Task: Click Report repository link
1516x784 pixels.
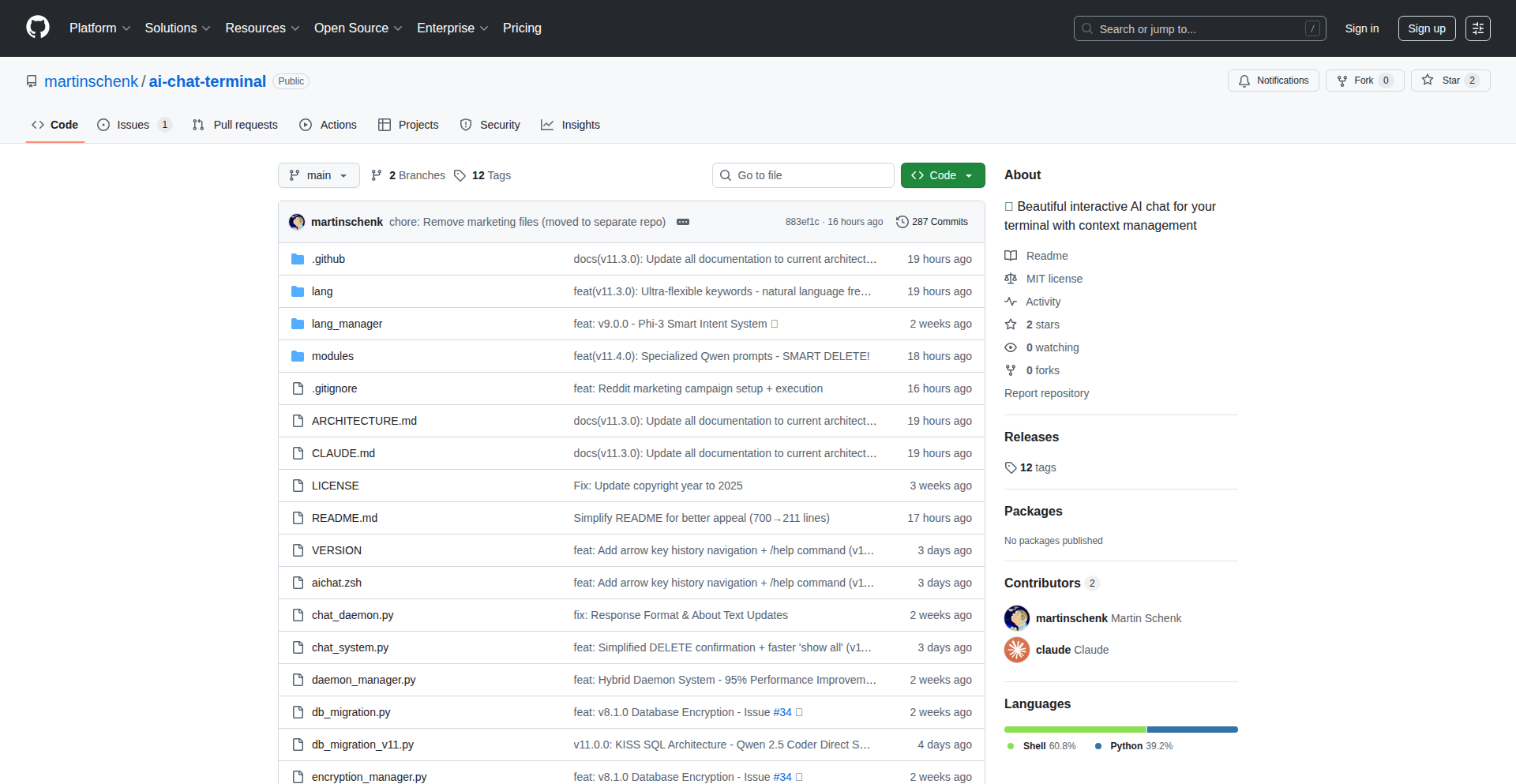Action: tap(1046, 393)
